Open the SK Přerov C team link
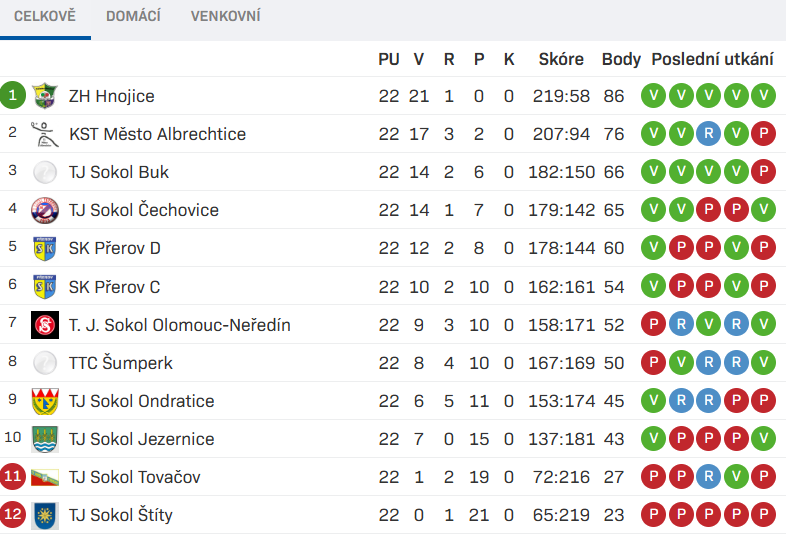Screen dimensions: 786x545 point(115,287)
